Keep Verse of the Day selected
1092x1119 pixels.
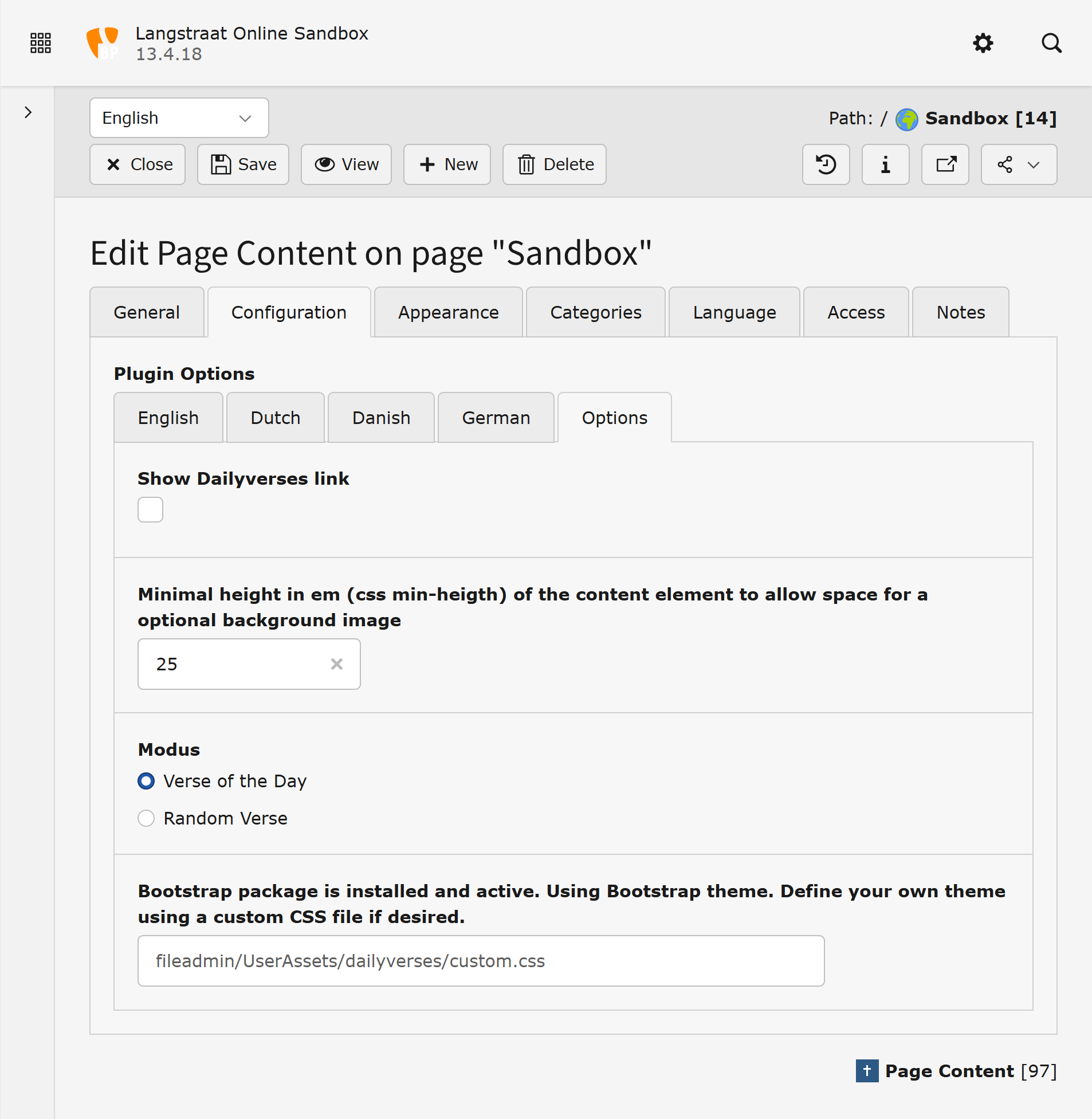click(146, 780)
